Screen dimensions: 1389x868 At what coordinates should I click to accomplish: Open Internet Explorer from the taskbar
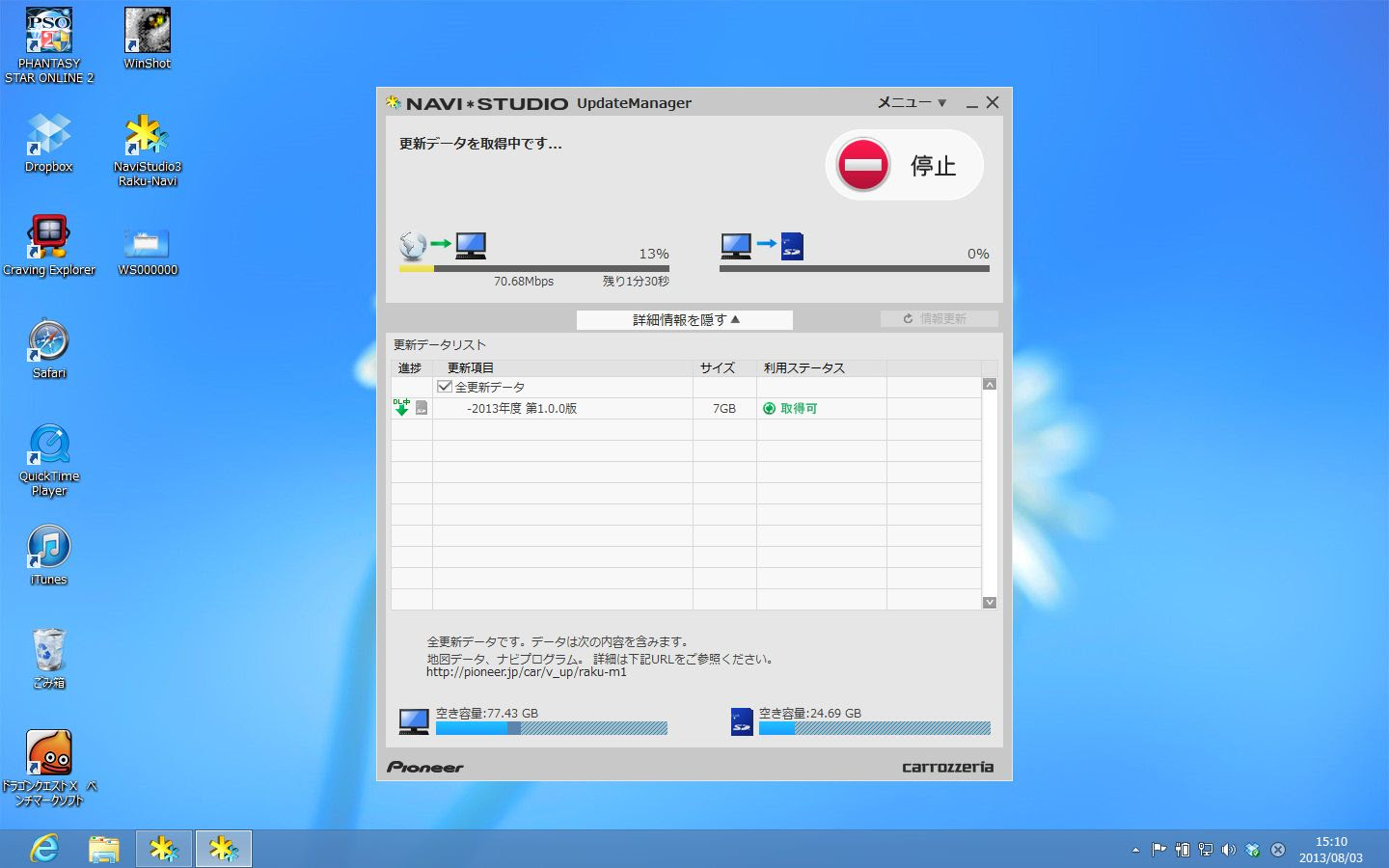[44, 849]
